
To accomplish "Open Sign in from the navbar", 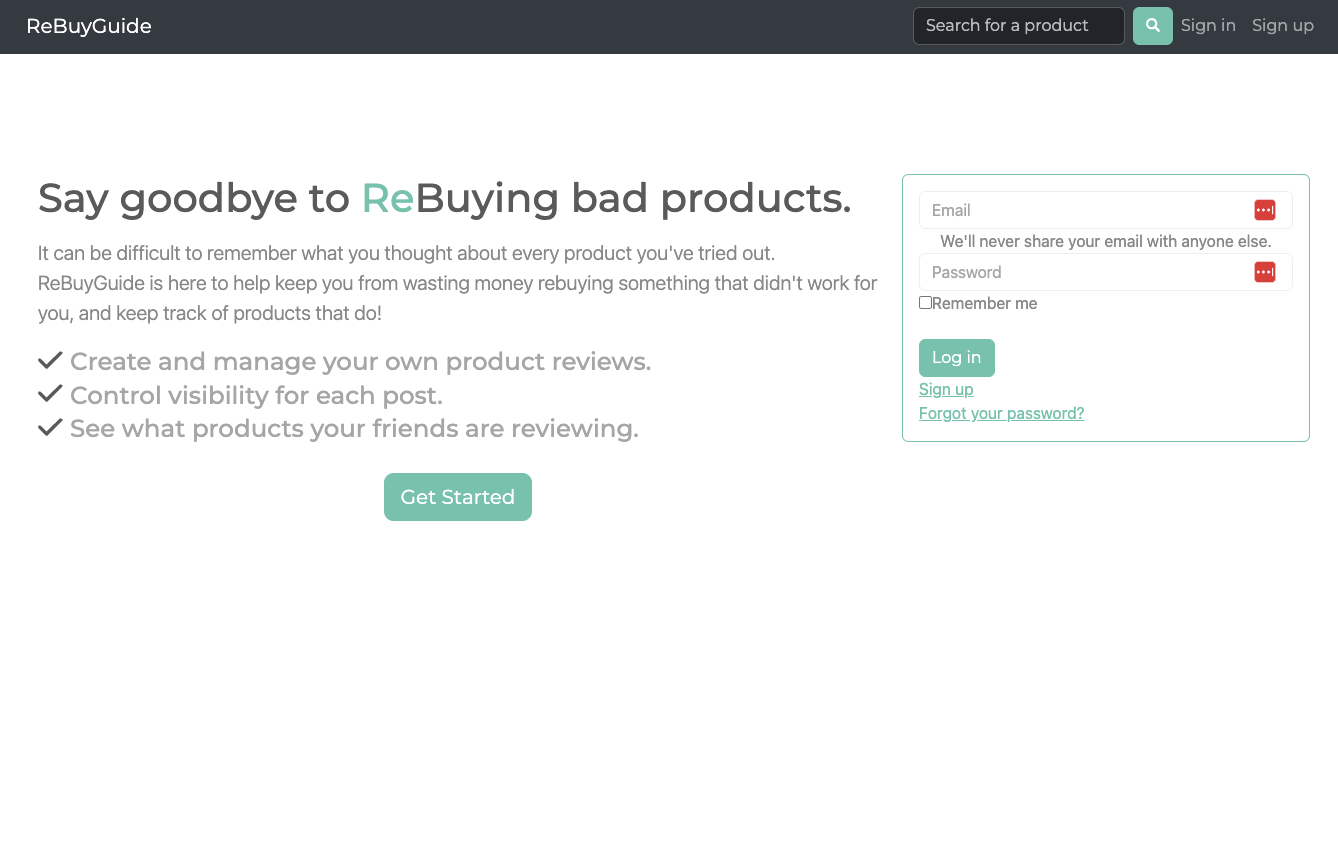I will click(1208, 26).
